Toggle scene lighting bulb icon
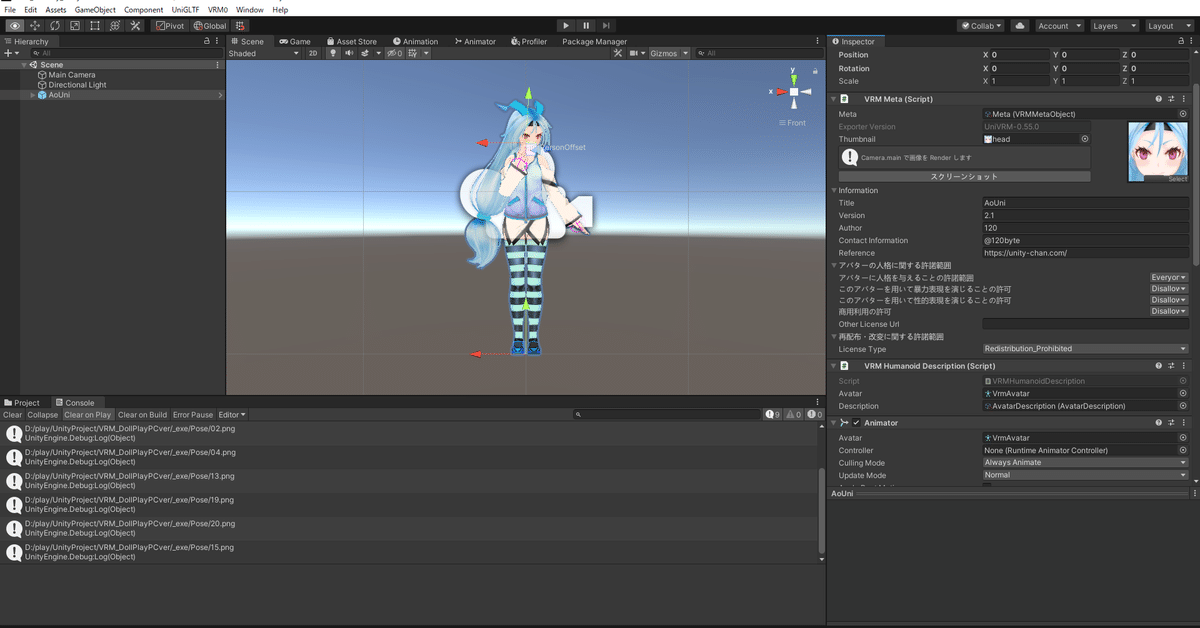The height and width of the screenshot is (628, 1200). click(x=333, y=53)
